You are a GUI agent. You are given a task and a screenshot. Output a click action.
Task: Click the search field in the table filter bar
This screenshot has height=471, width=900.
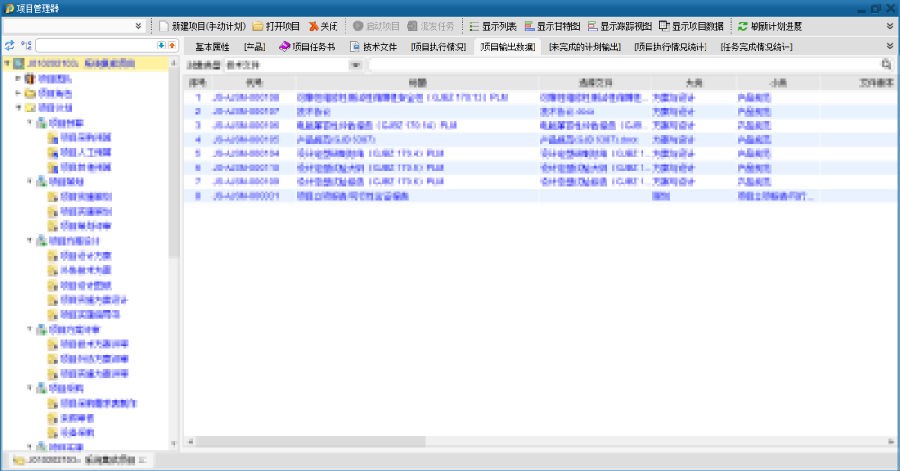click(620, 64)
